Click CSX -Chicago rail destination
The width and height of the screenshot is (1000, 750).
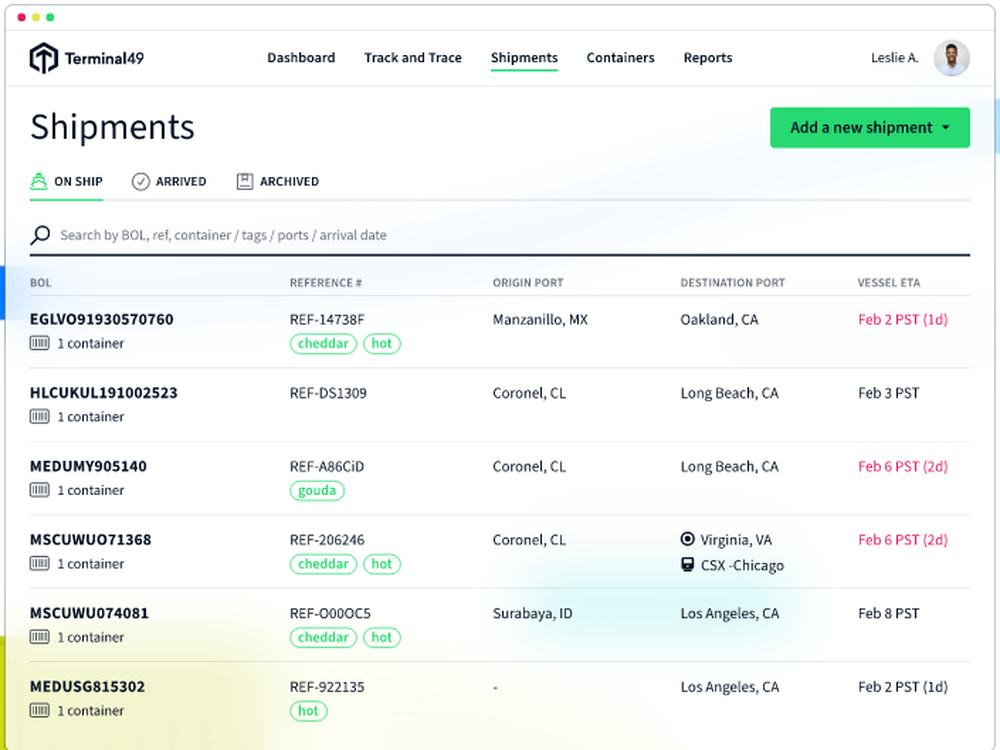pos(742,566)
